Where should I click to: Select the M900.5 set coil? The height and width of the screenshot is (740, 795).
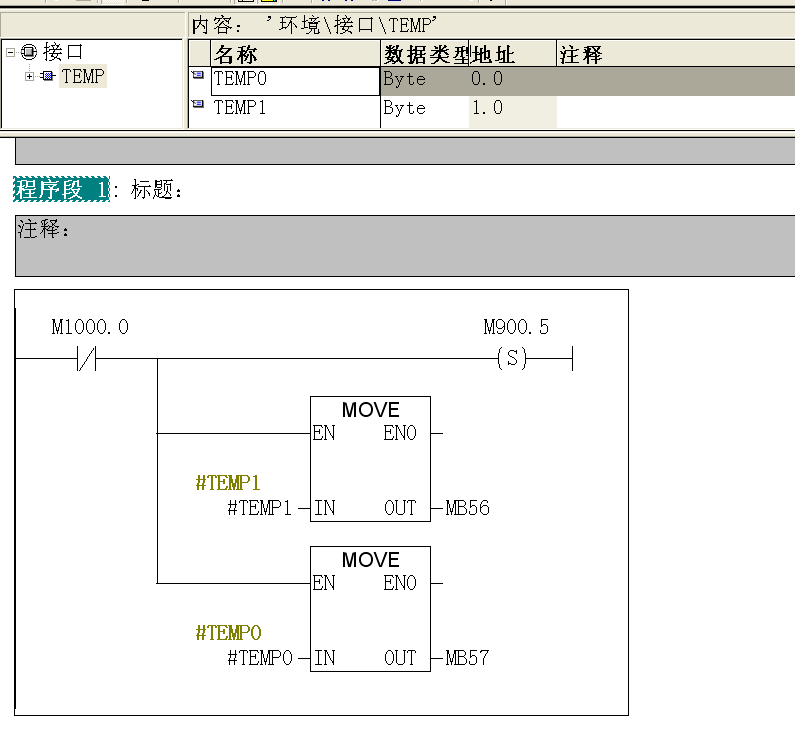click(x=512, y=358)
